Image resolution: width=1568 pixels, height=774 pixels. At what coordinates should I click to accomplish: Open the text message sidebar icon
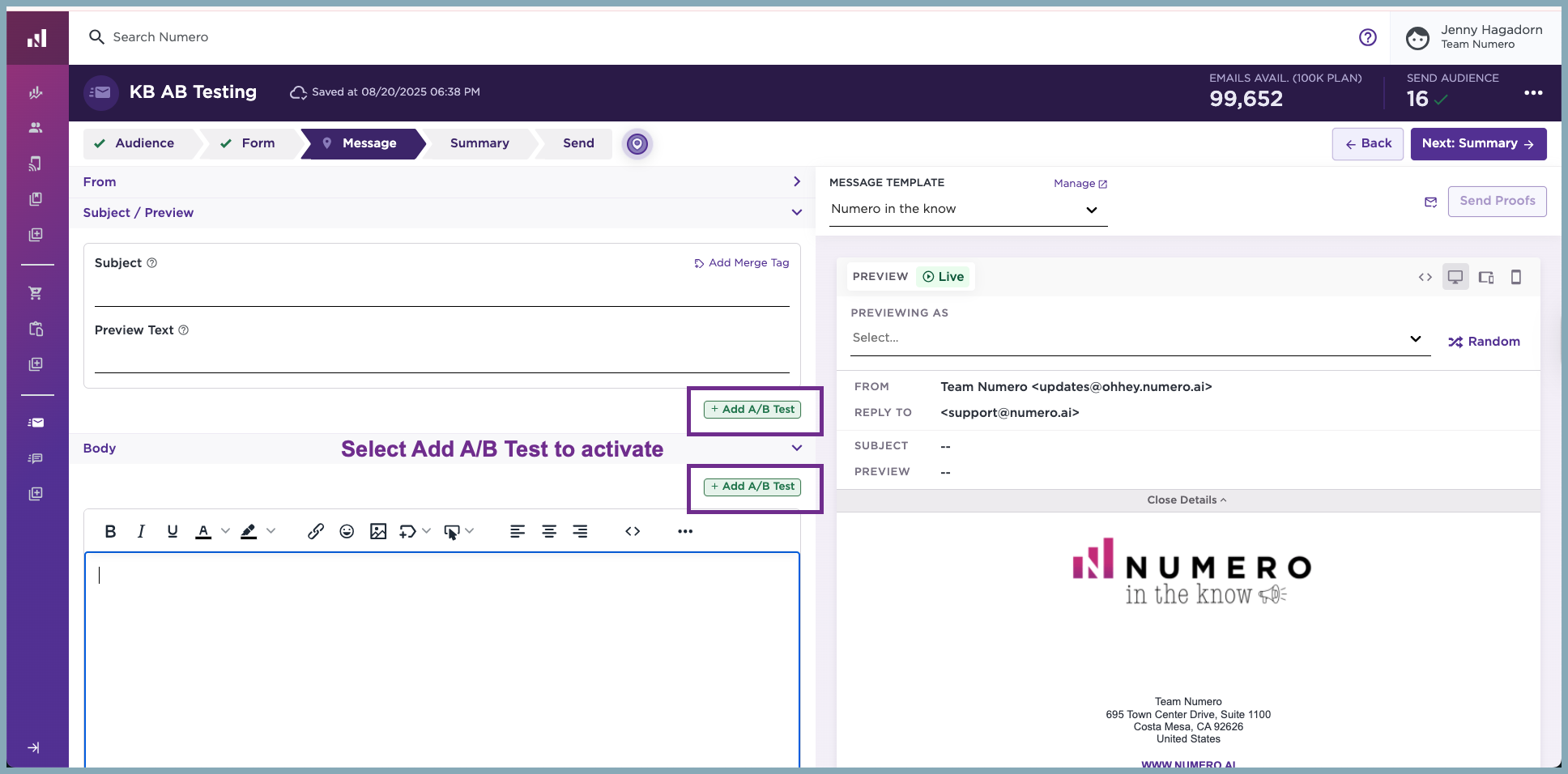pyautogui.click(x=36, y=458)
